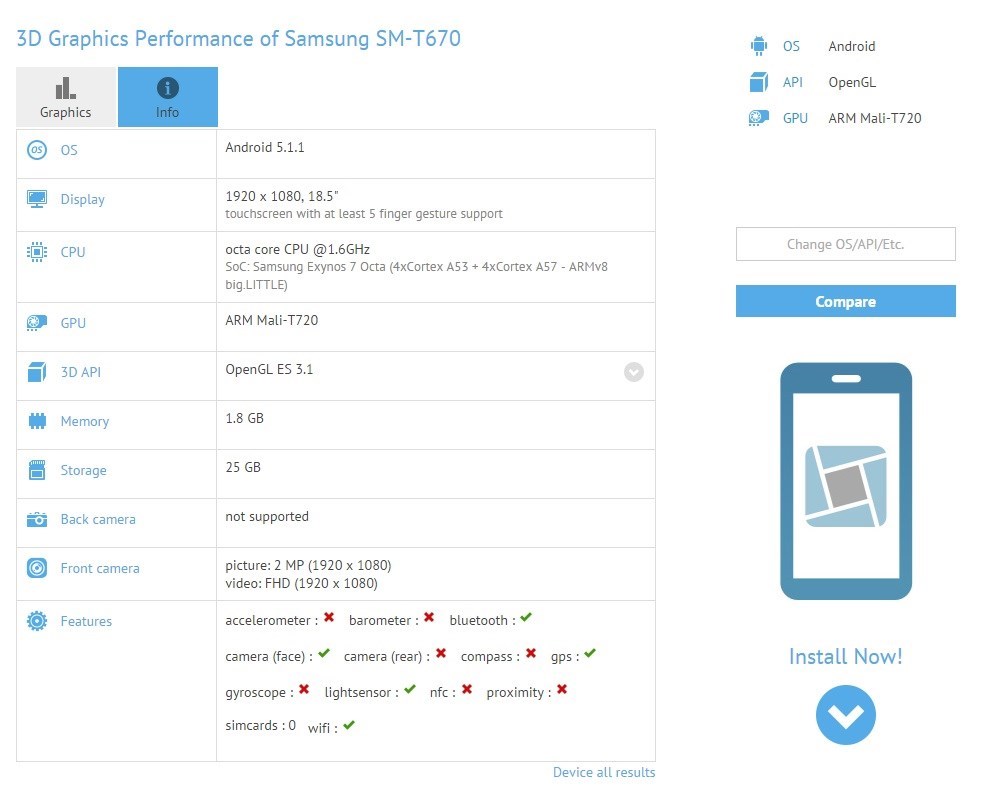Expand the OpenGL ES 3.1 details chevron

tap(634, 372)
